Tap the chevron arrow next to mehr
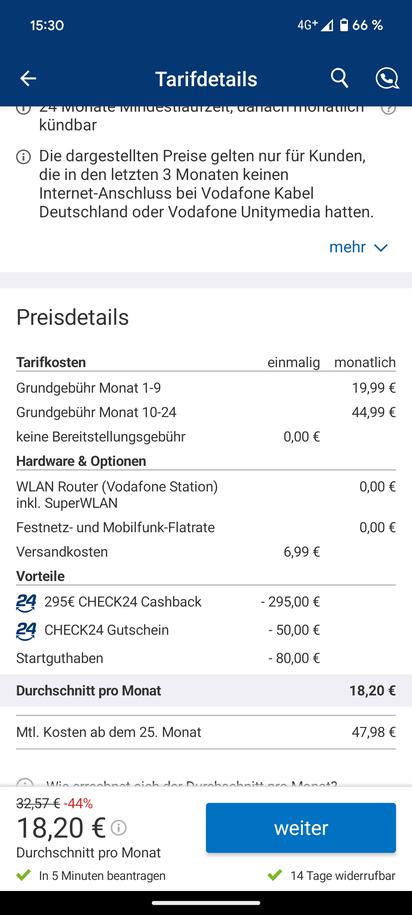412x915 pixels. (x=380, y=247)
